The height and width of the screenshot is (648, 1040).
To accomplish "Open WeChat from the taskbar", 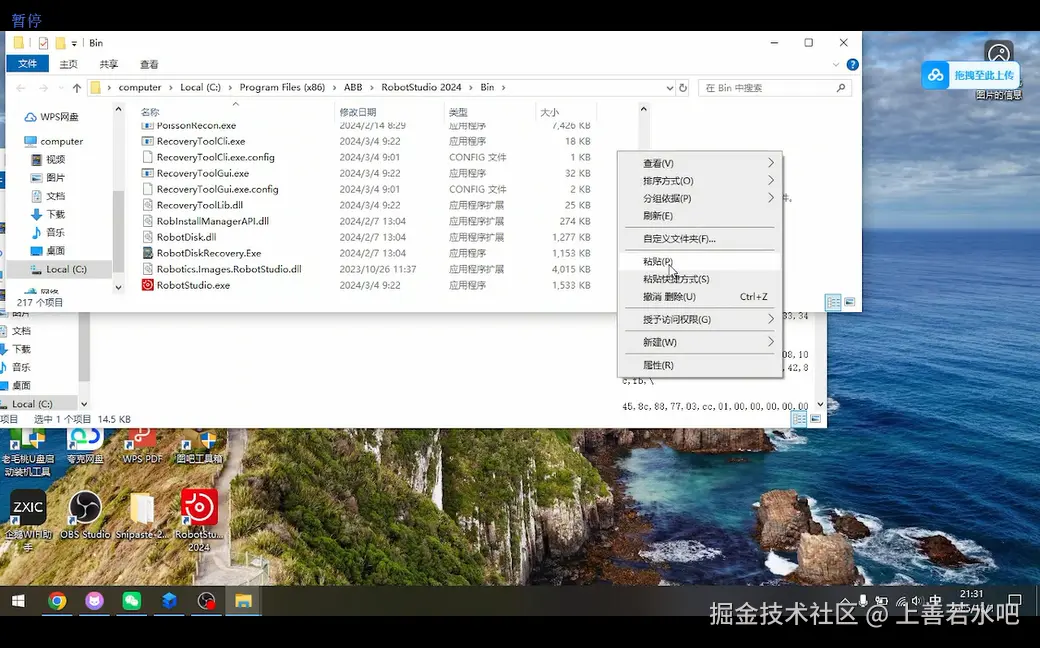I will click(131, 601).
